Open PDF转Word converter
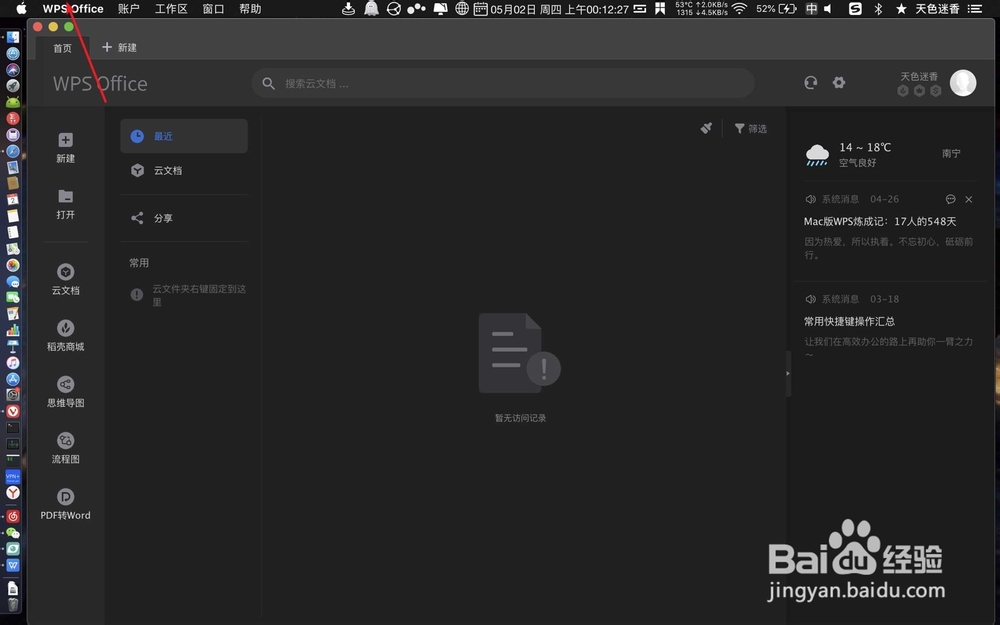The height and width of the screenshot is (625, 1000). point(65,504)
